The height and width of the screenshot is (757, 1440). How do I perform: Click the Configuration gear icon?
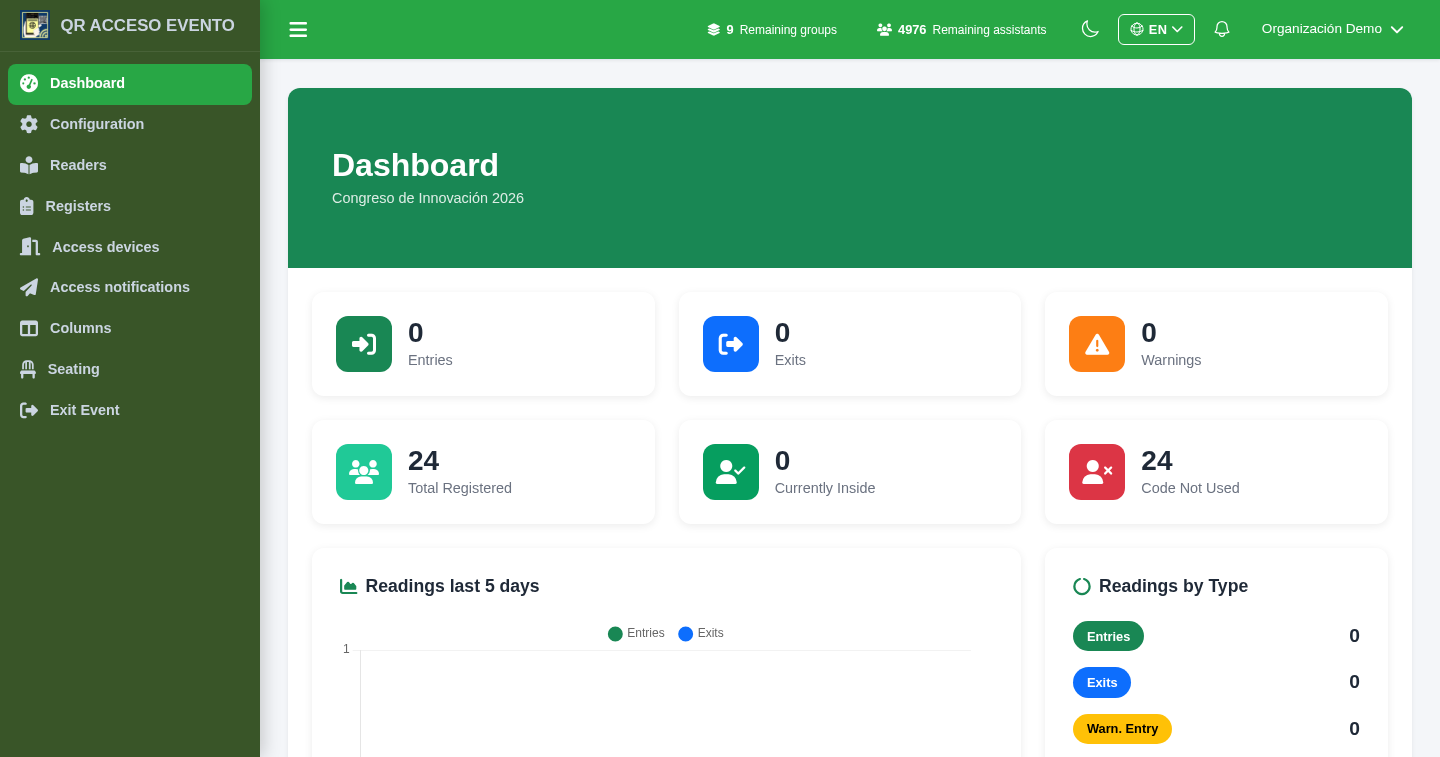(29, 124)
